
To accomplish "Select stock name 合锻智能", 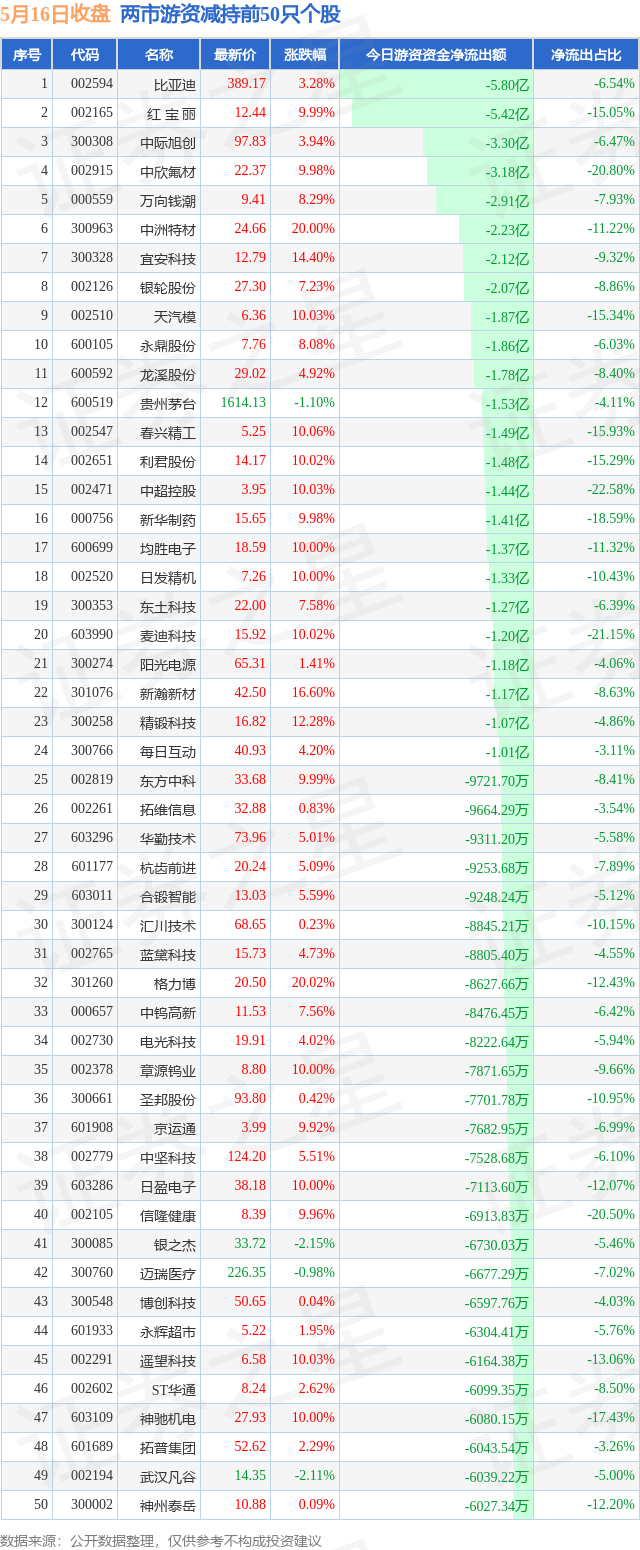I will [x=168, y=896].
